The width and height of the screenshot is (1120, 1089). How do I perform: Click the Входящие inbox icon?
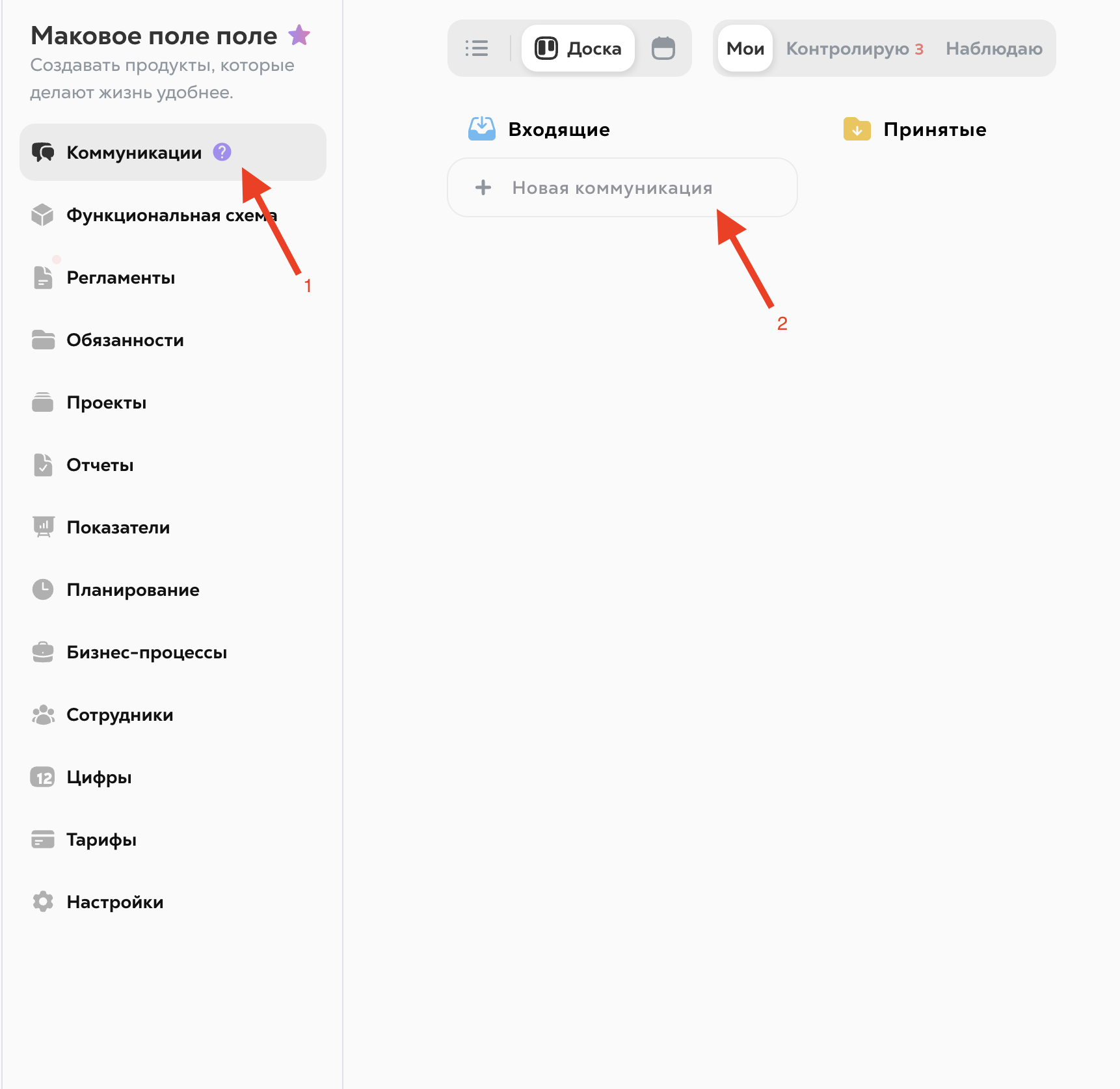pos(482,129)
